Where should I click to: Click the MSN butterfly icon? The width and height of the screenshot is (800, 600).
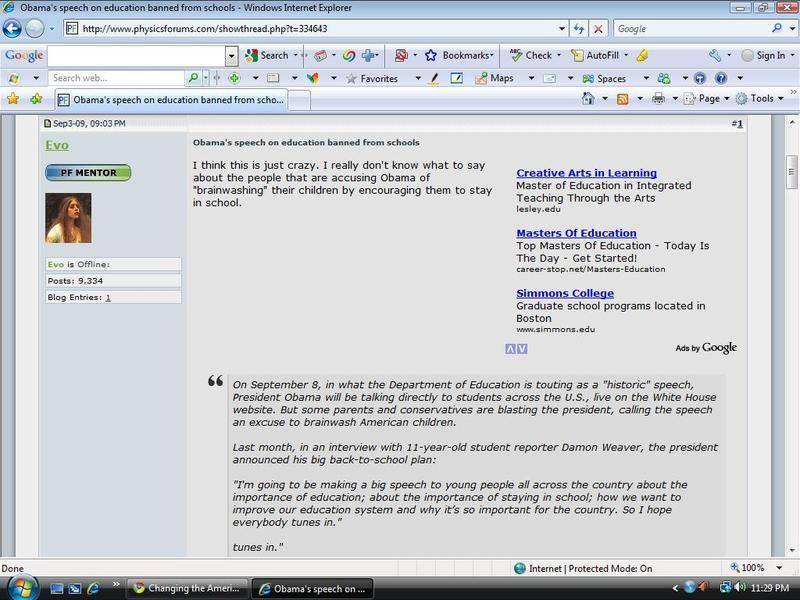click(313, 78)
